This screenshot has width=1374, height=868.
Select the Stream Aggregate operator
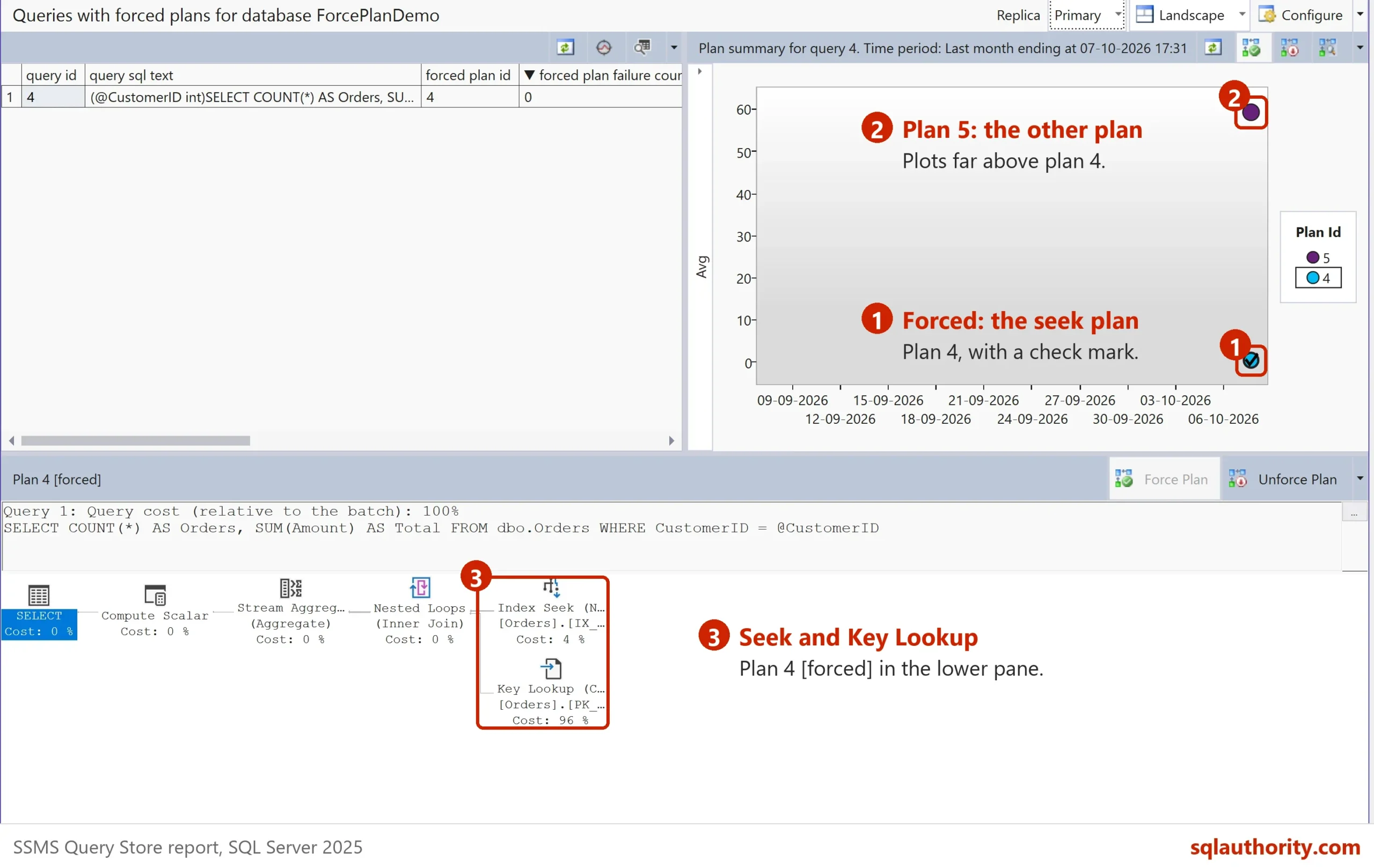(291, 612)
